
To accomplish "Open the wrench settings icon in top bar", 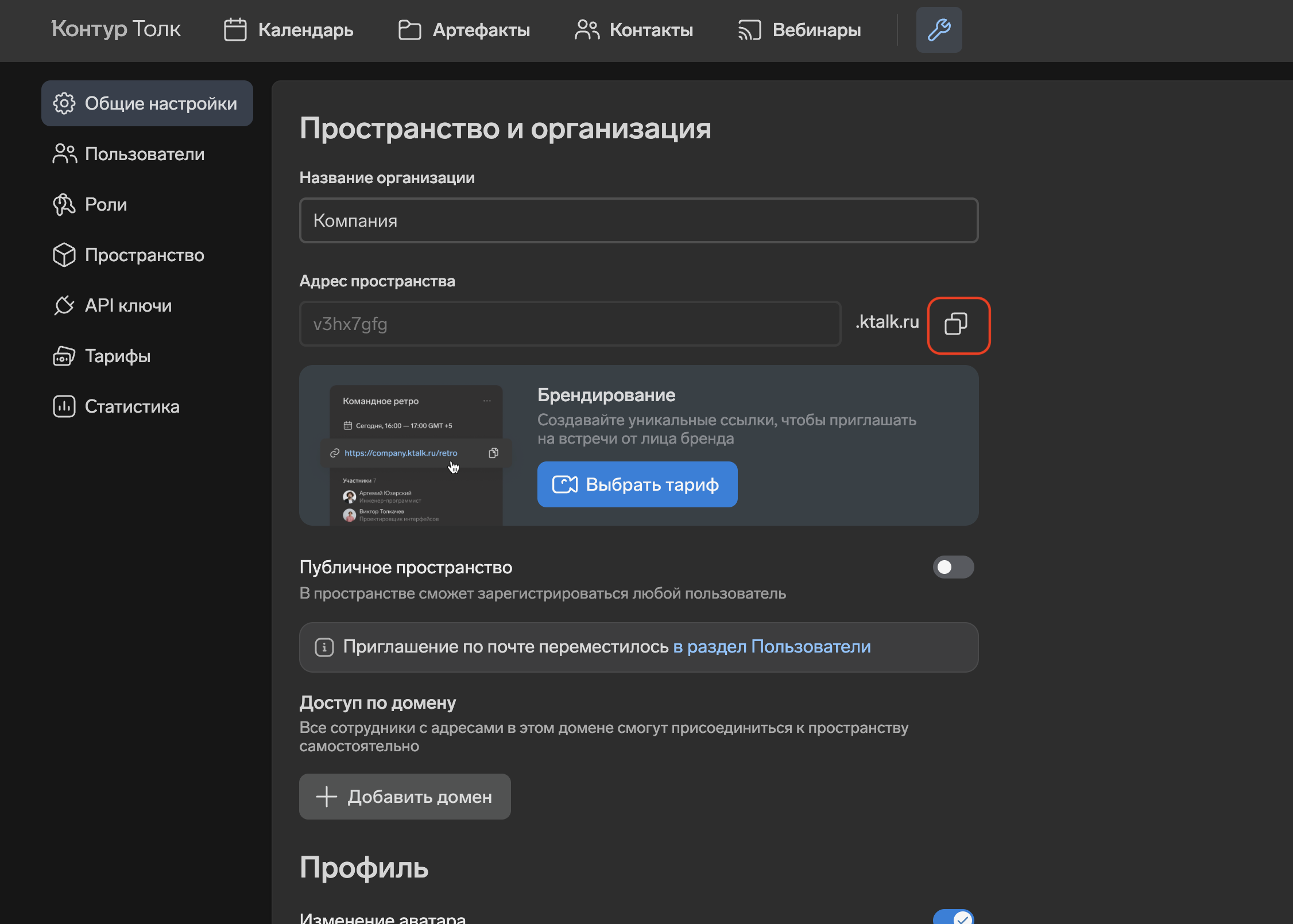I will [x=939, y=30].
